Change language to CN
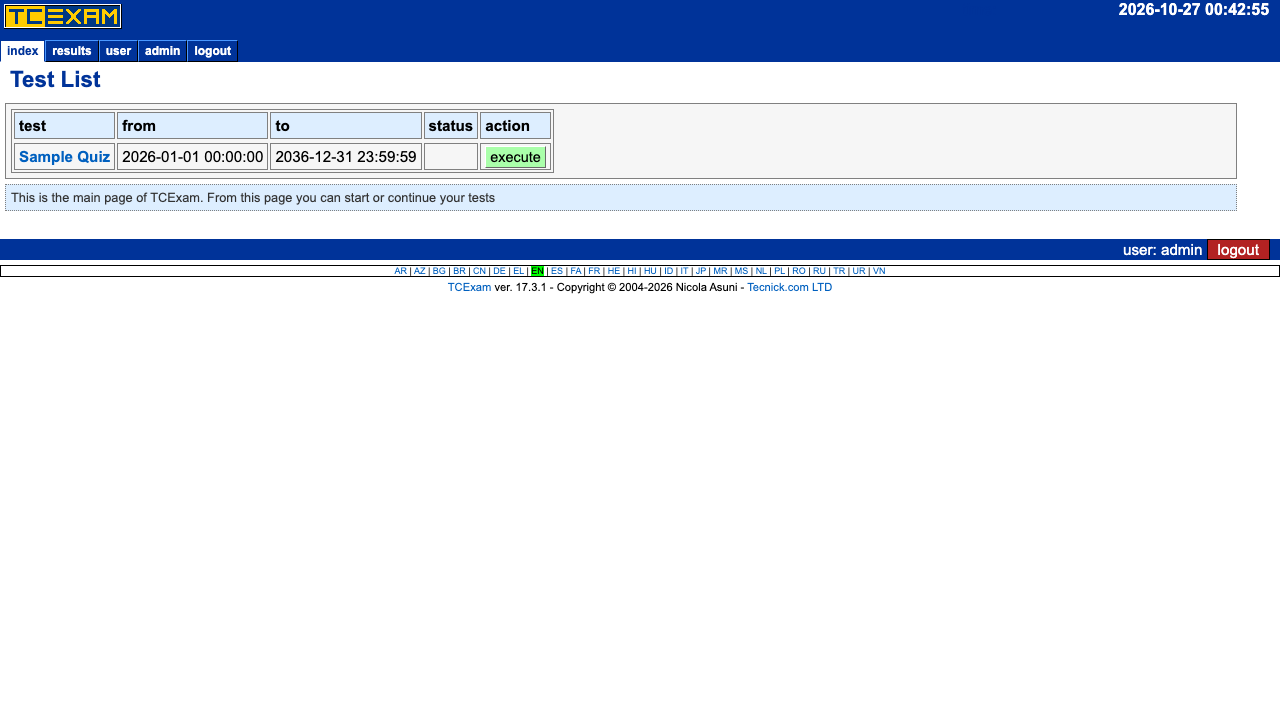 (x=479, y=271)
